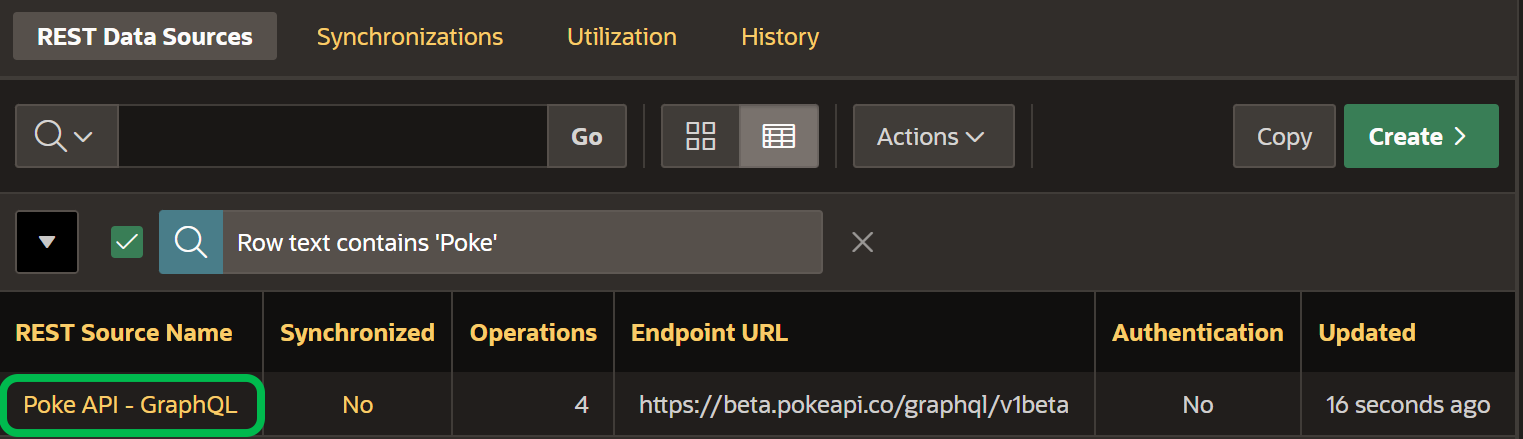Screen dimensions: 1523x439
Task: Go to the Utilization tab
Action: pyautogui.click(x=622, y=37)
